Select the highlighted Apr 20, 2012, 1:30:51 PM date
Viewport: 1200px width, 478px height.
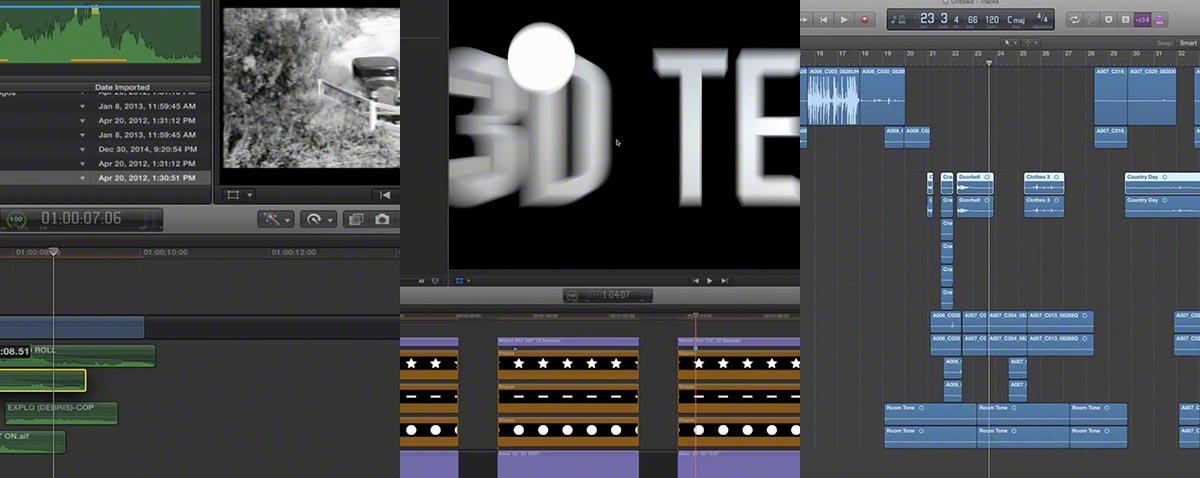(x=146, y=178)
